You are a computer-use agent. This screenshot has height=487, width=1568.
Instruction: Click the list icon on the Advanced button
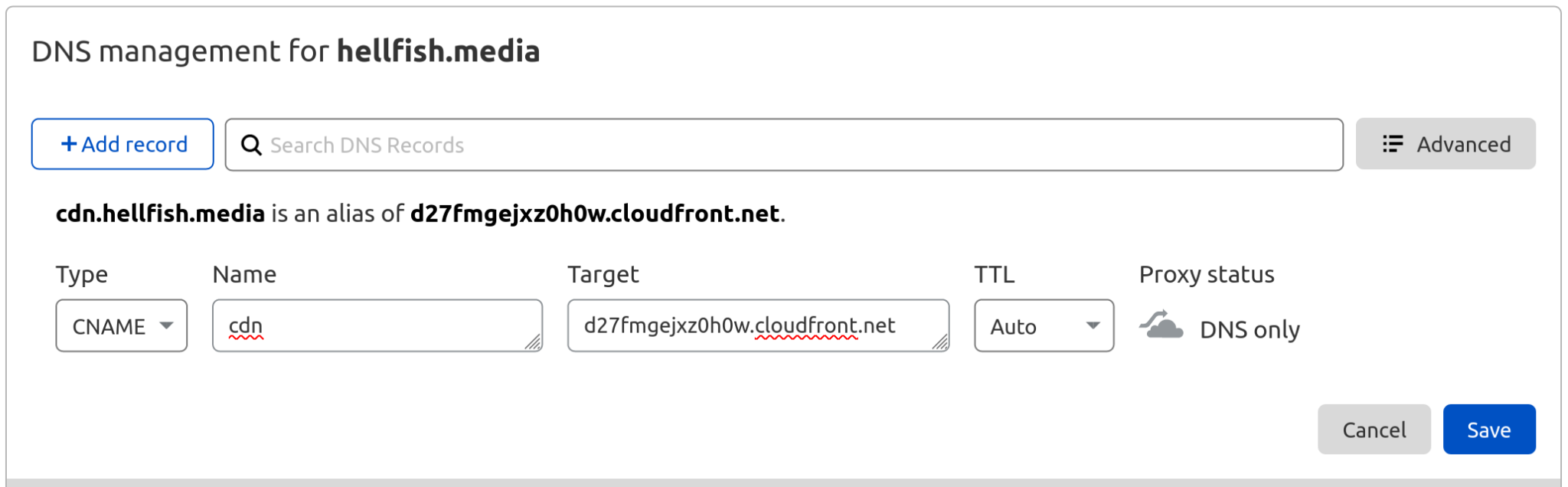pyautogui.click(x=1393, y=144)
